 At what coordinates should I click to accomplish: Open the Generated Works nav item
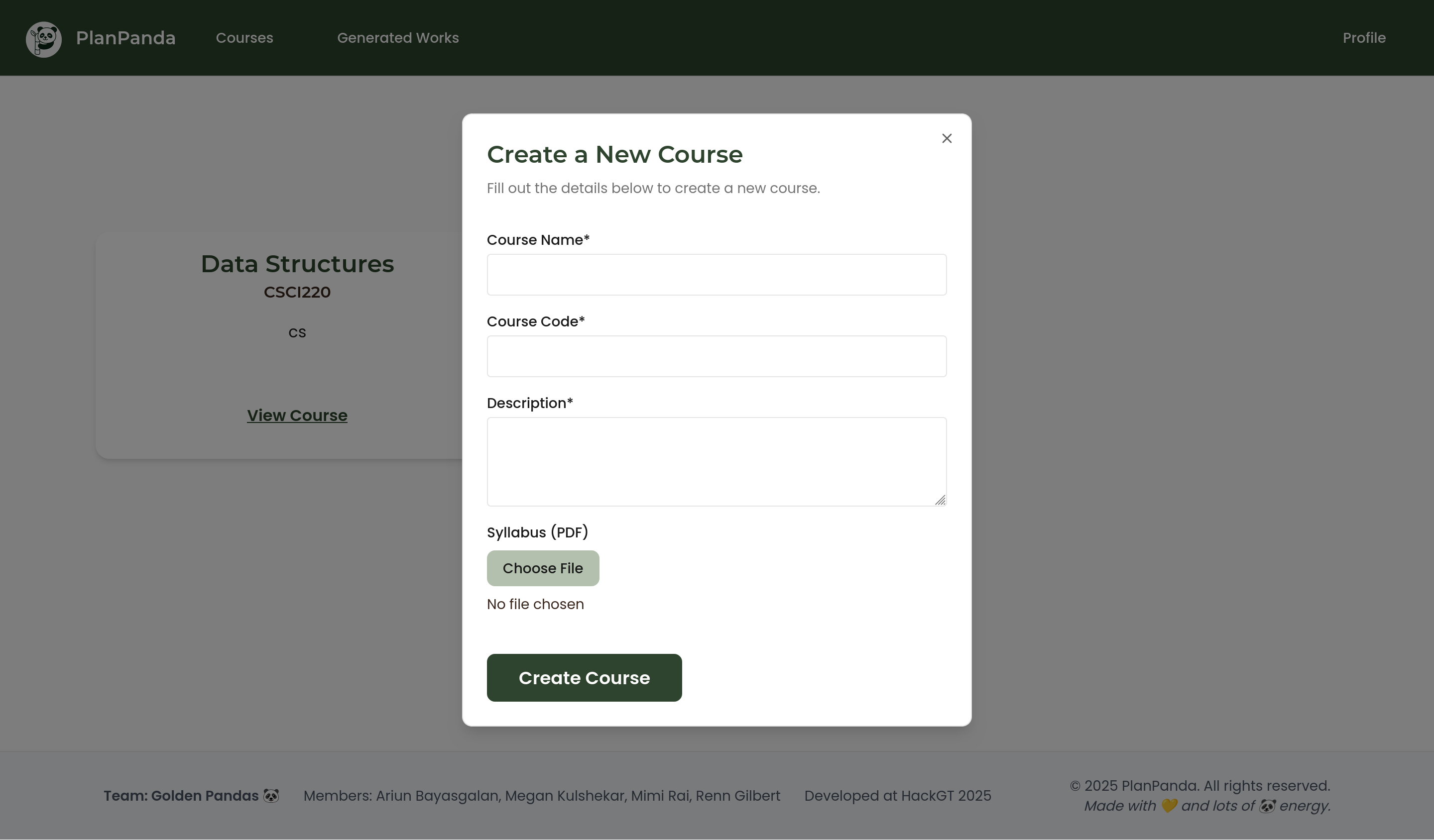(x=398, y=38)
